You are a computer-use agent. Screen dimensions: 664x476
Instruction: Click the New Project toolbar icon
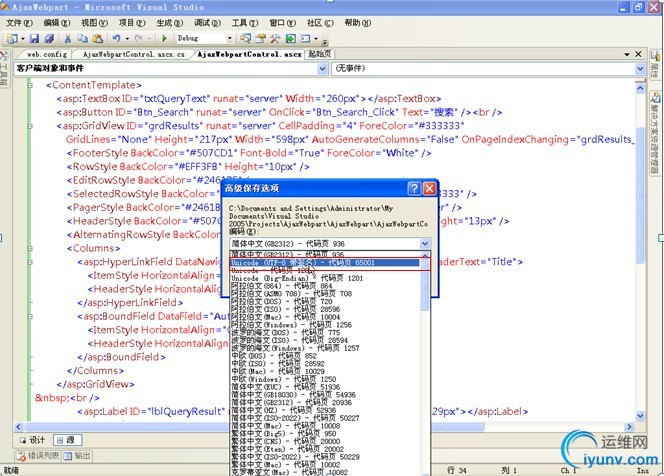pyautogui.click(x=12, y=39)
